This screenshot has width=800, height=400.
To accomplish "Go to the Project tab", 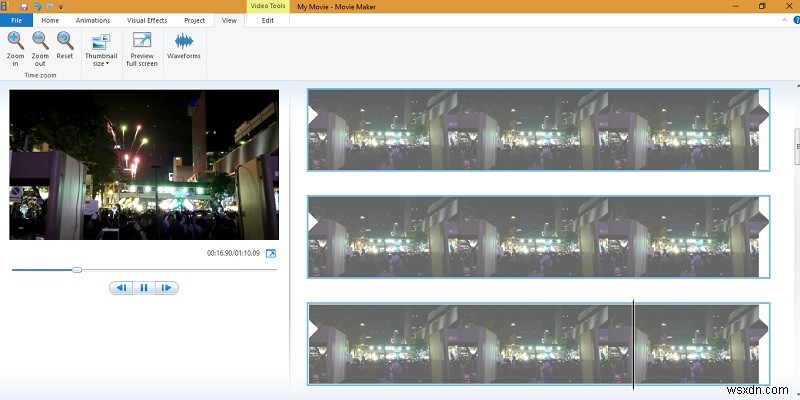I will (x=194, y=20).
